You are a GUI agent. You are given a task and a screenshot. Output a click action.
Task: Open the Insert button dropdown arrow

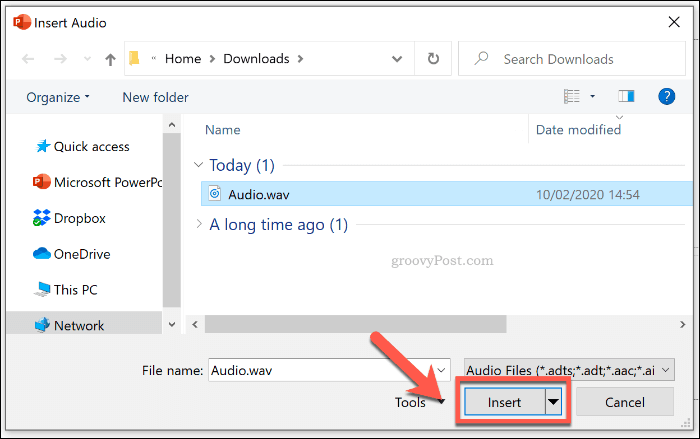tap(553, 402)
